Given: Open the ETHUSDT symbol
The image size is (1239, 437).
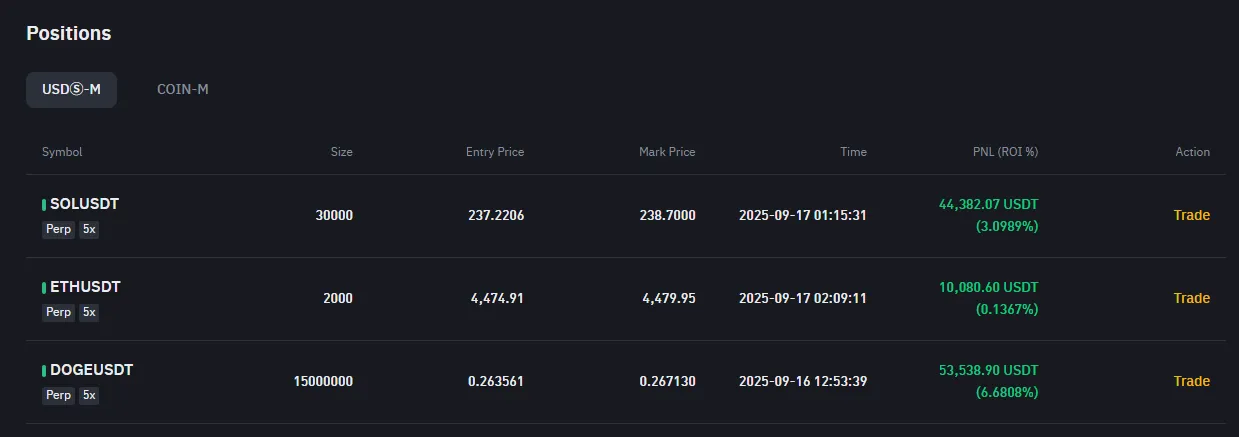Looking at the screenshot, I should (x=85, y=287).
